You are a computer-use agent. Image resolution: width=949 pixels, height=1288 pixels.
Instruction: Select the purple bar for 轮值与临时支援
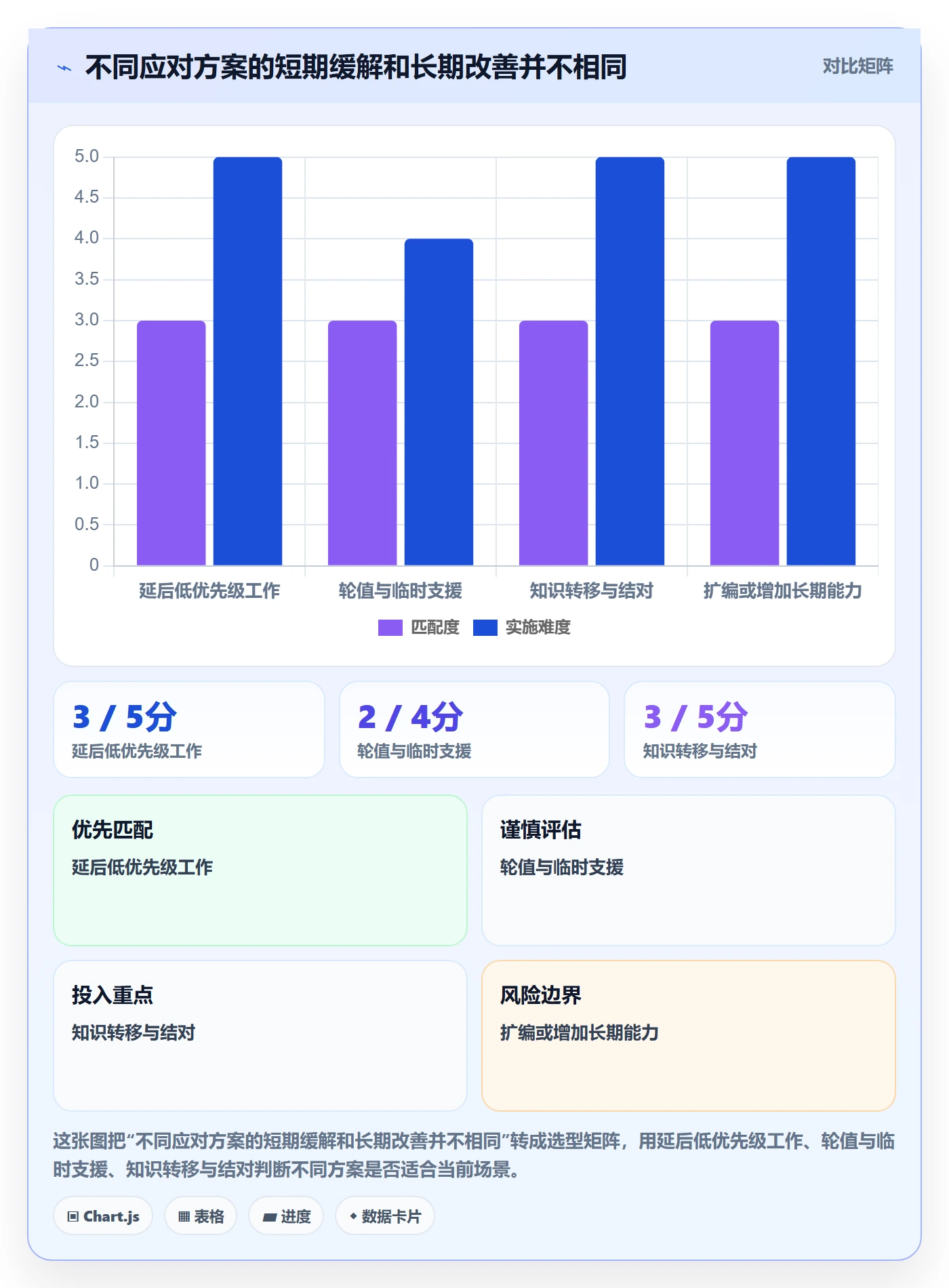coord(362,443)
